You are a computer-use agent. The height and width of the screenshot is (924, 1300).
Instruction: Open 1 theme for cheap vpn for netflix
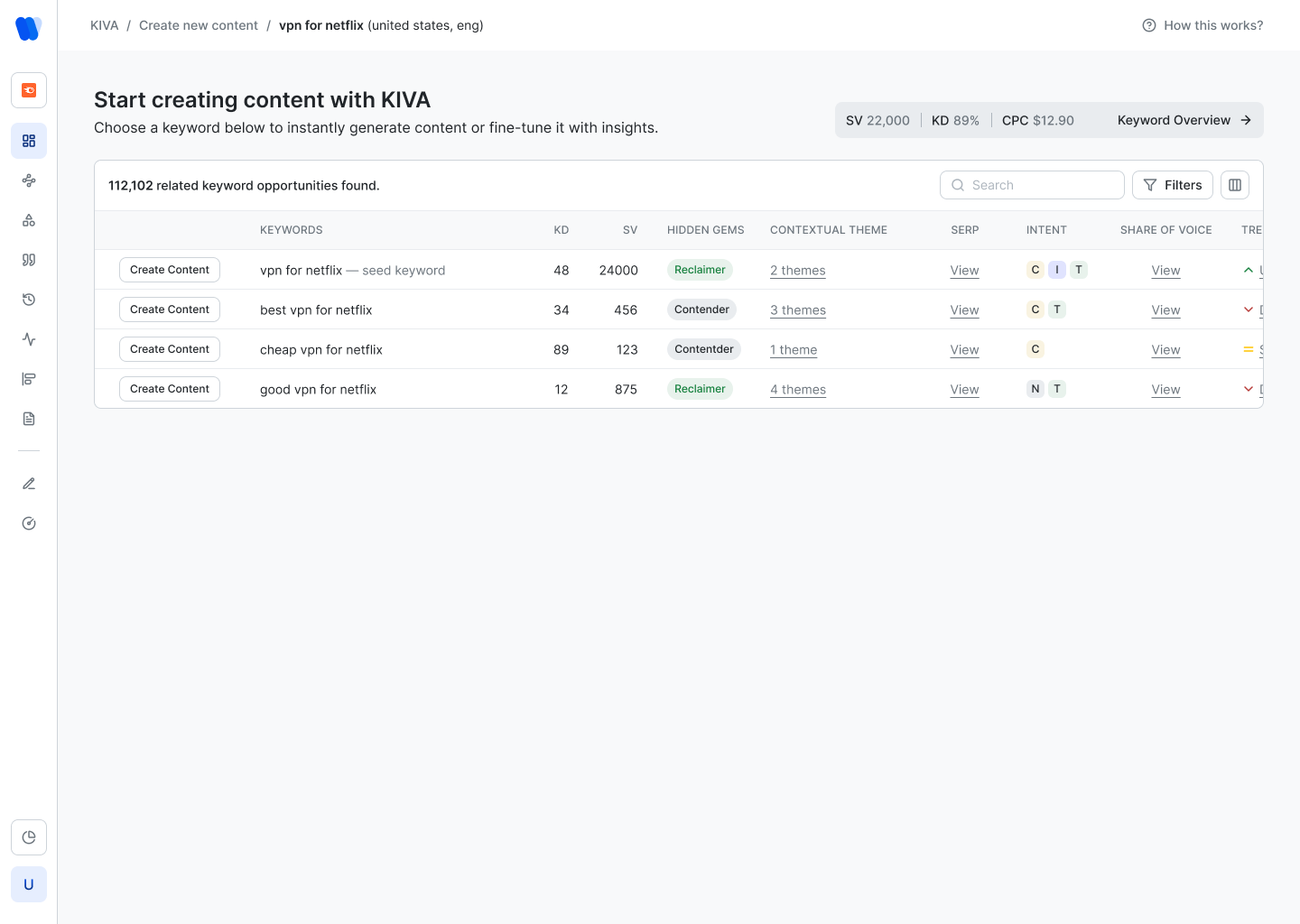794,350
